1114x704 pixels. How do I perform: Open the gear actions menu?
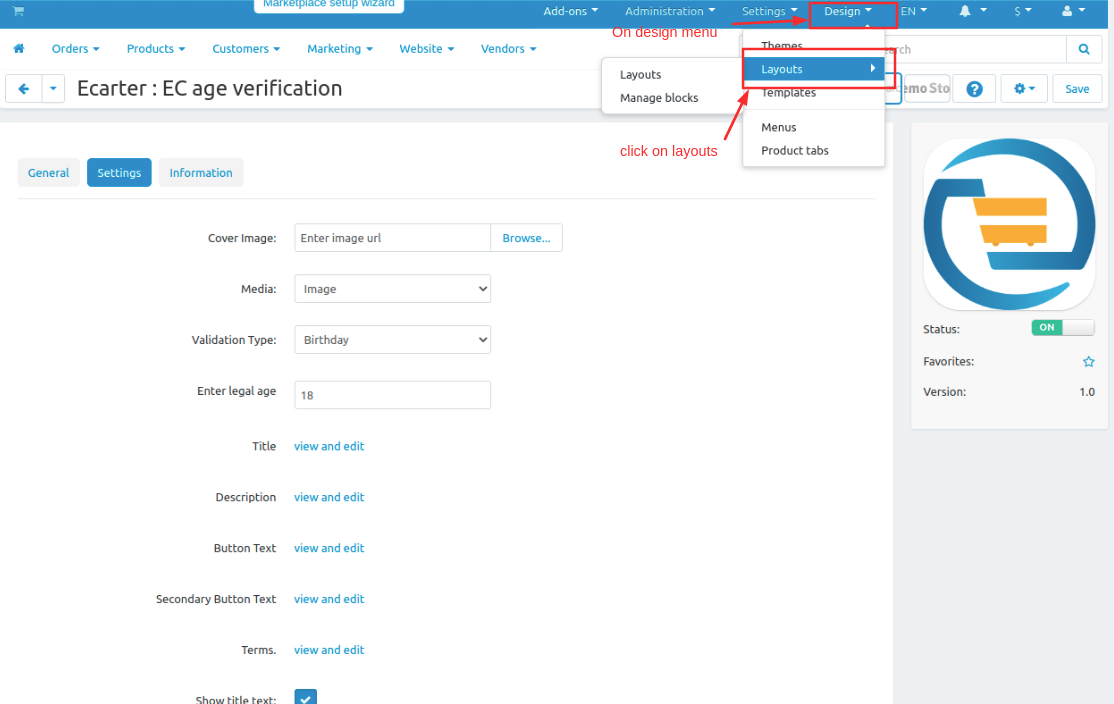click(x=1023, y=89)
